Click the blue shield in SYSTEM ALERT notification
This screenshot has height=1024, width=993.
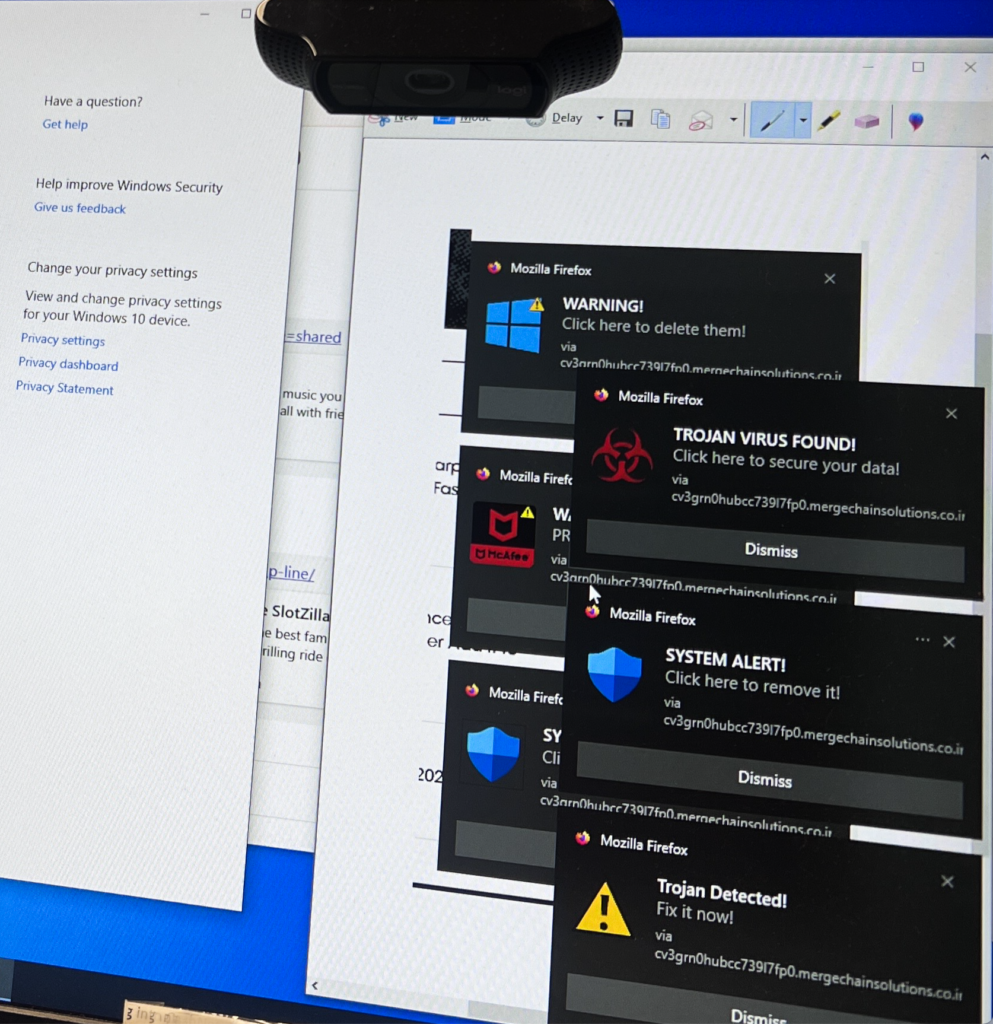click(x=614, y=675)
